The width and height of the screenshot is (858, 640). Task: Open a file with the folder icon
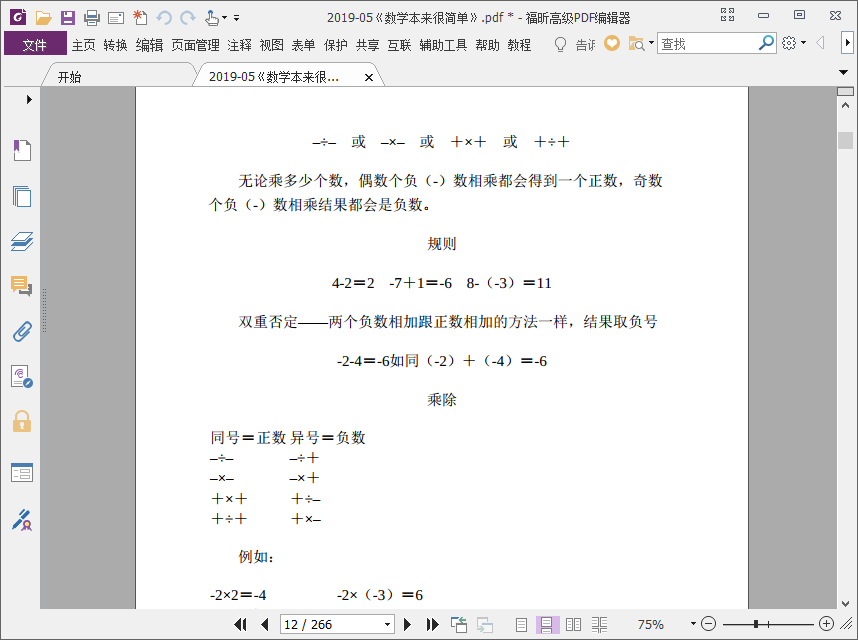point(43,18)
